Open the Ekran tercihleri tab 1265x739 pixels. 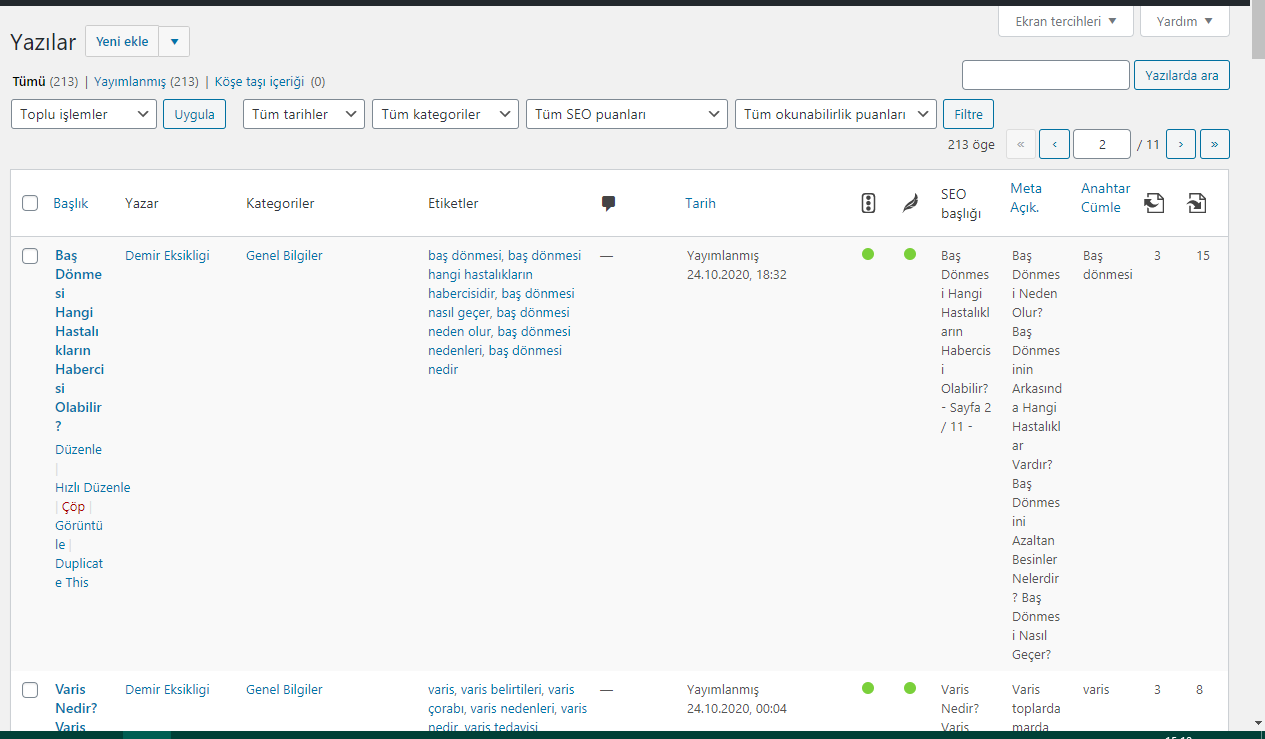coord(1066,21)
